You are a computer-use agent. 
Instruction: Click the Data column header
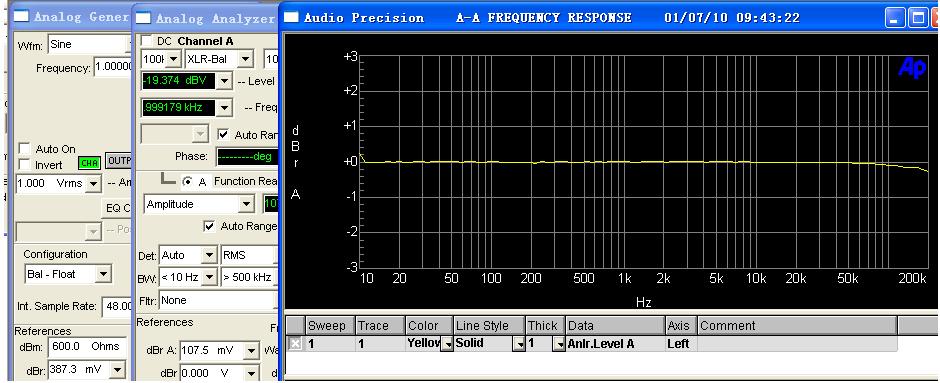(x=615, y=325)
